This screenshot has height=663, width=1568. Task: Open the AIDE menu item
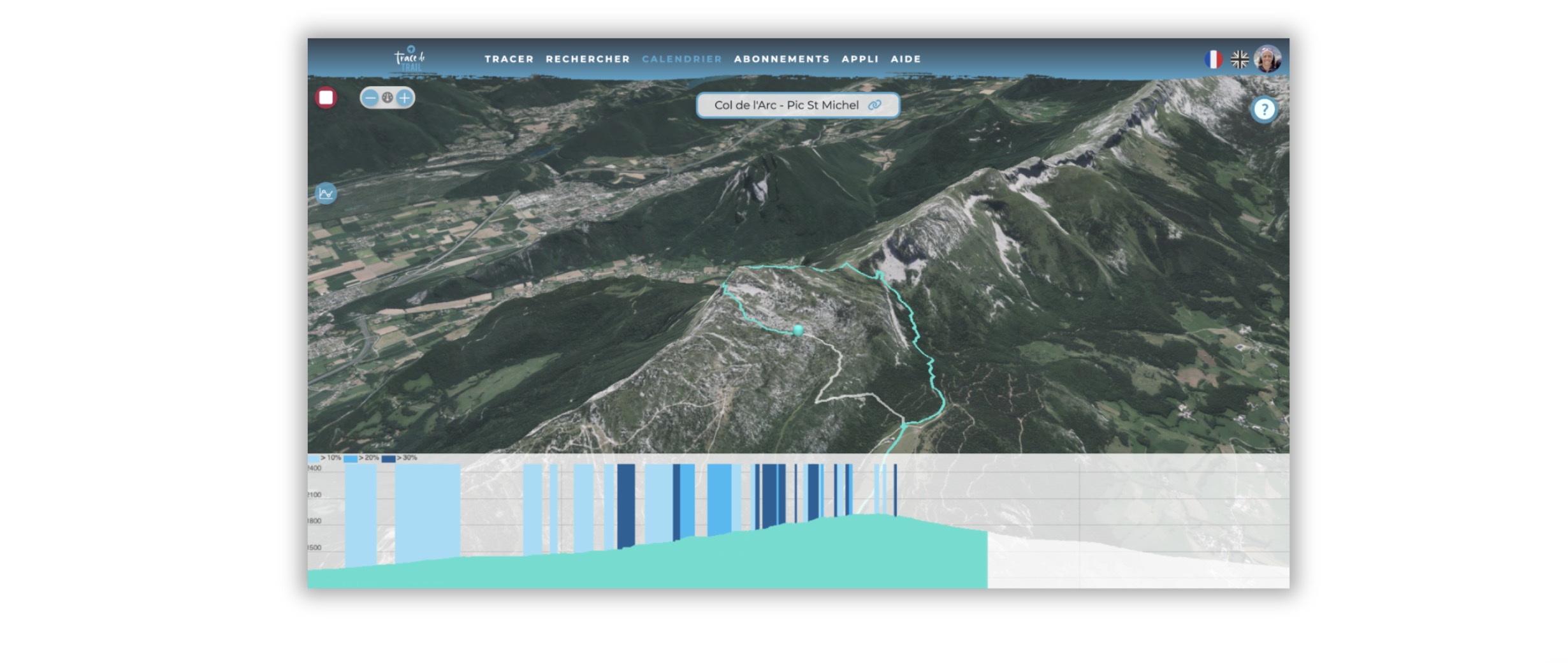click(905, 59)
